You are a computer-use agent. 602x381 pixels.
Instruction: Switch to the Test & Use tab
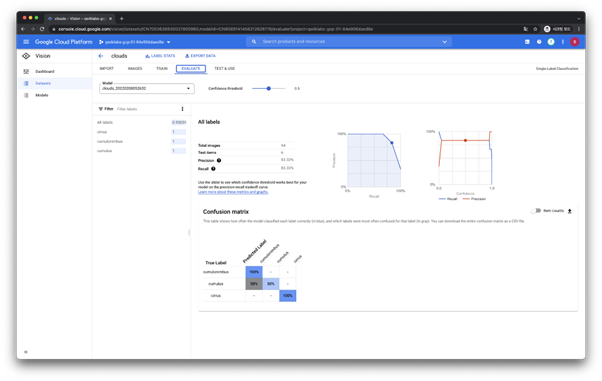(x=225, y=69)
